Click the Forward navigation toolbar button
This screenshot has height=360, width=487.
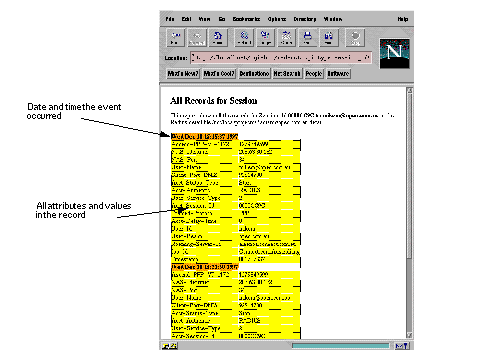point(196,37)
